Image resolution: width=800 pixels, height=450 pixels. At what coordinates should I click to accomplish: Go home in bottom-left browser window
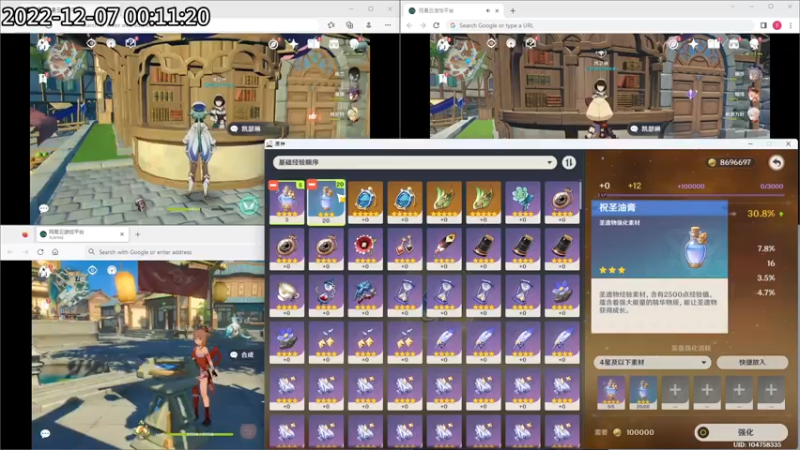pyautogui.click(x=55, y=252)
